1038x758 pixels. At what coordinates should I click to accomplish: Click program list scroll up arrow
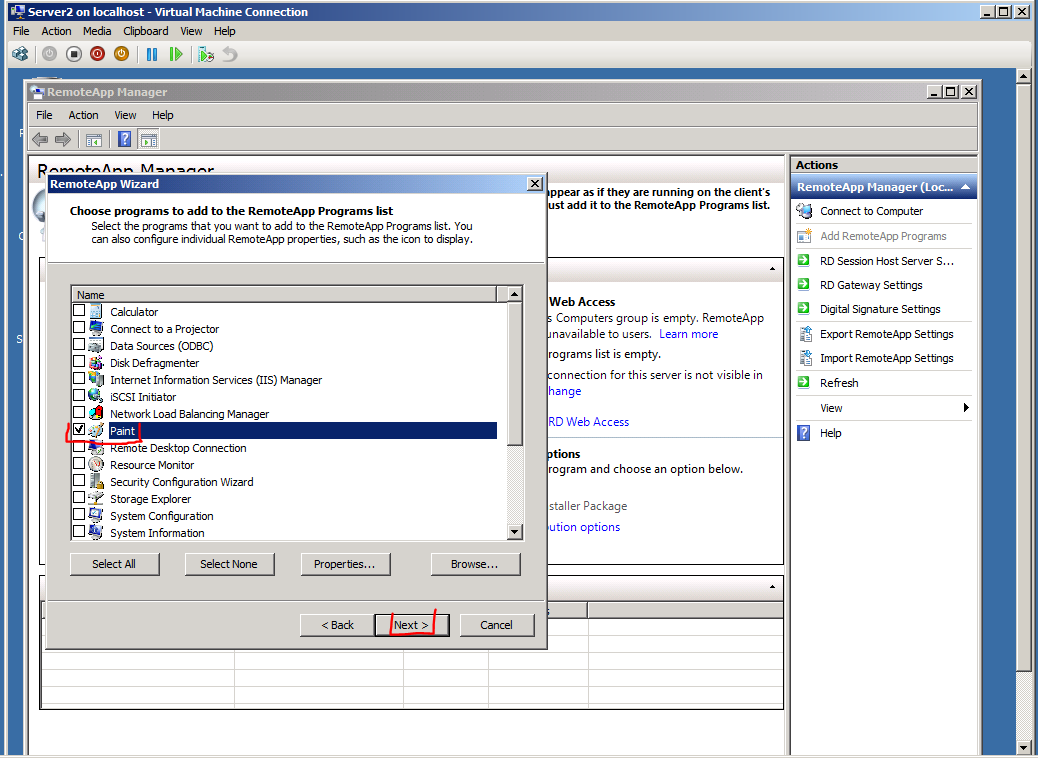click(514, 294)
